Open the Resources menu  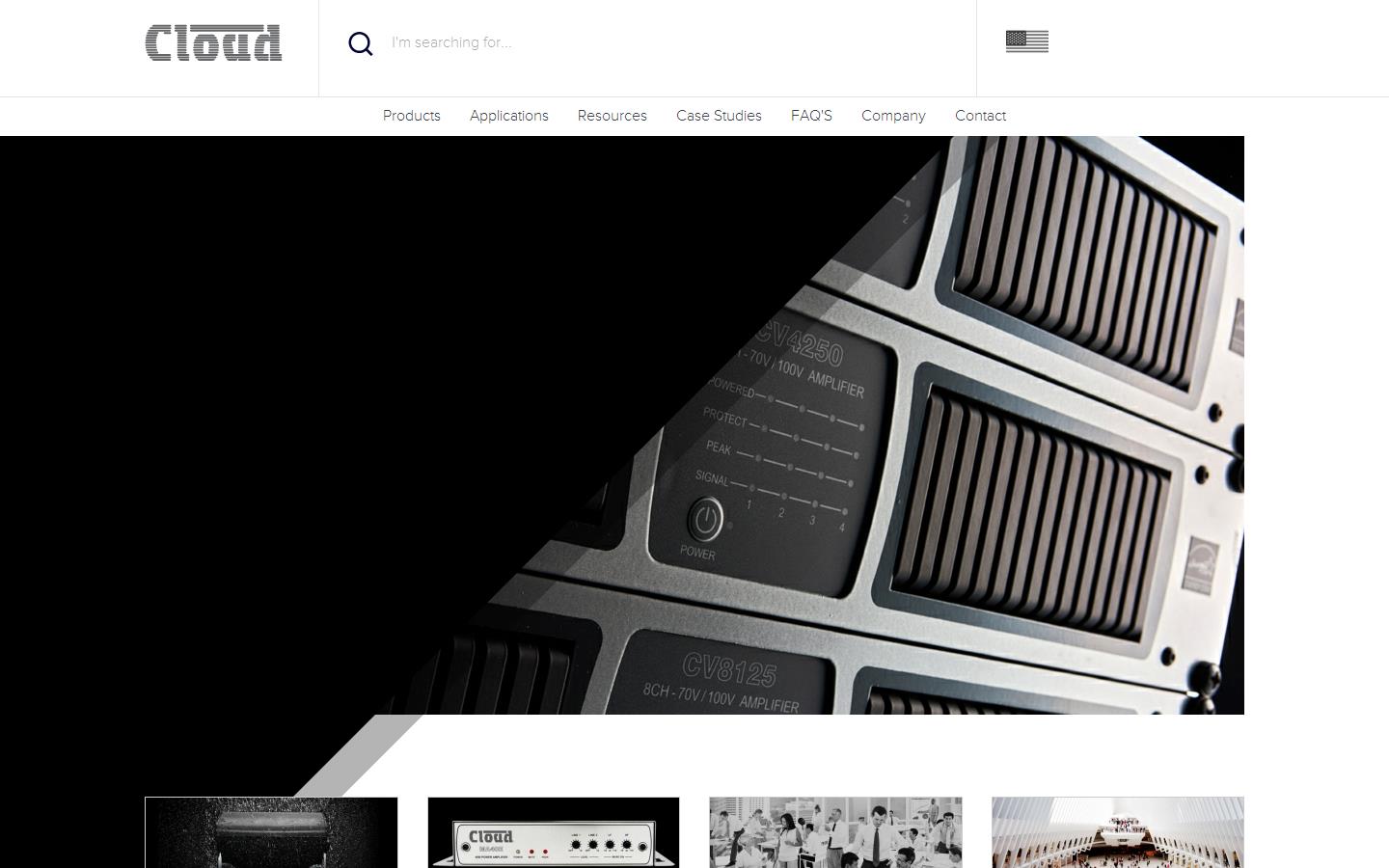pos(613,116)
